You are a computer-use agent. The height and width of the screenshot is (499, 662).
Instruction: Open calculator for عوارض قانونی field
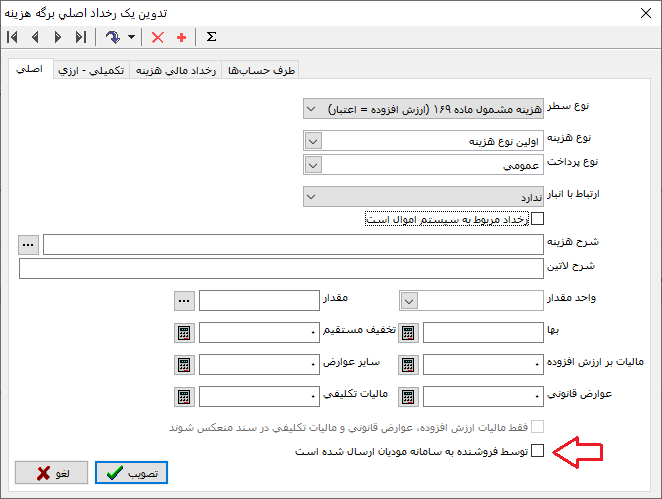[409, 397]
